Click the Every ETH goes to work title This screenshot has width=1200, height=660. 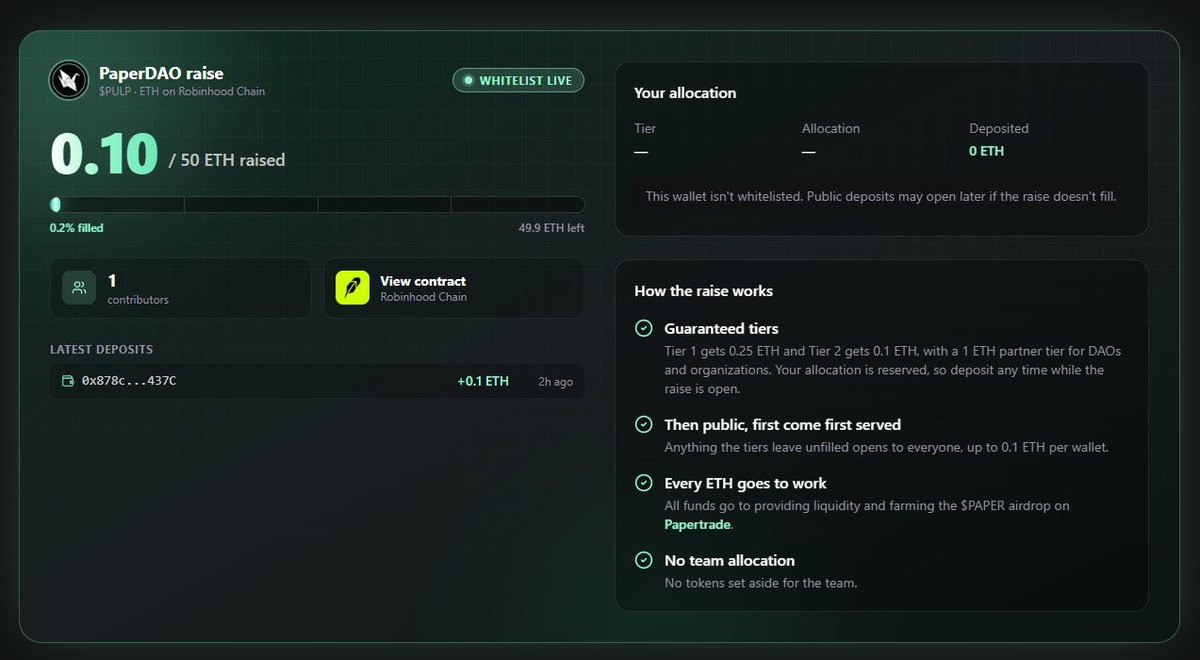pyautogui.click(x=746, y=483)
